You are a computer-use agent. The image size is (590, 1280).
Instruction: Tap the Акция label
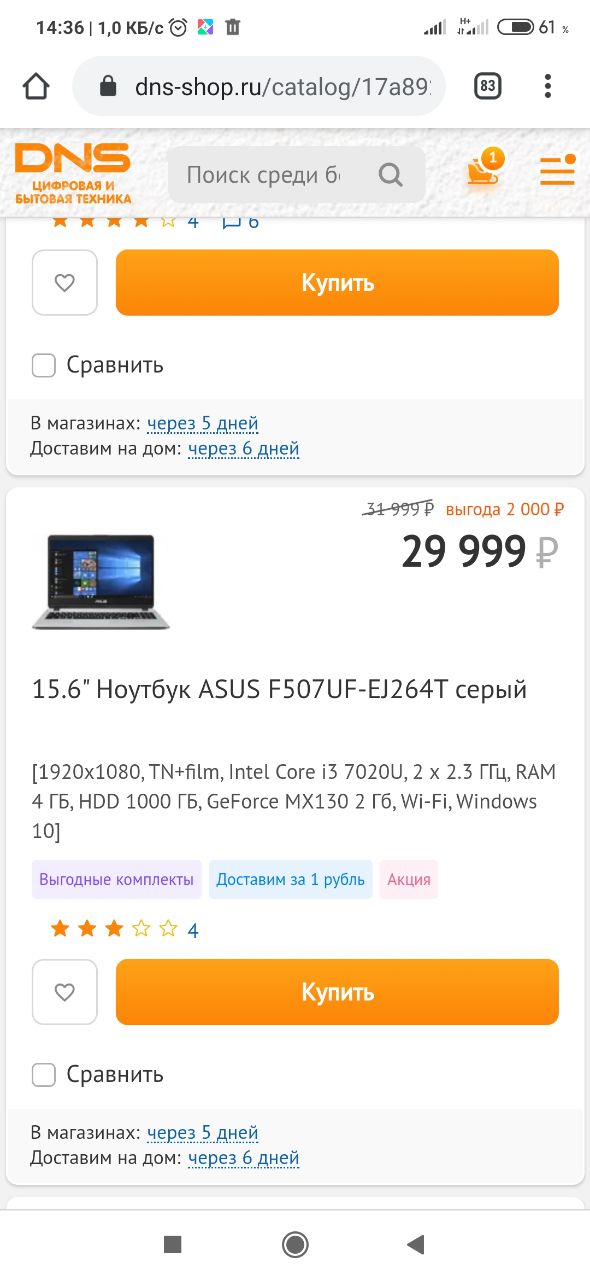coord(409,880)
